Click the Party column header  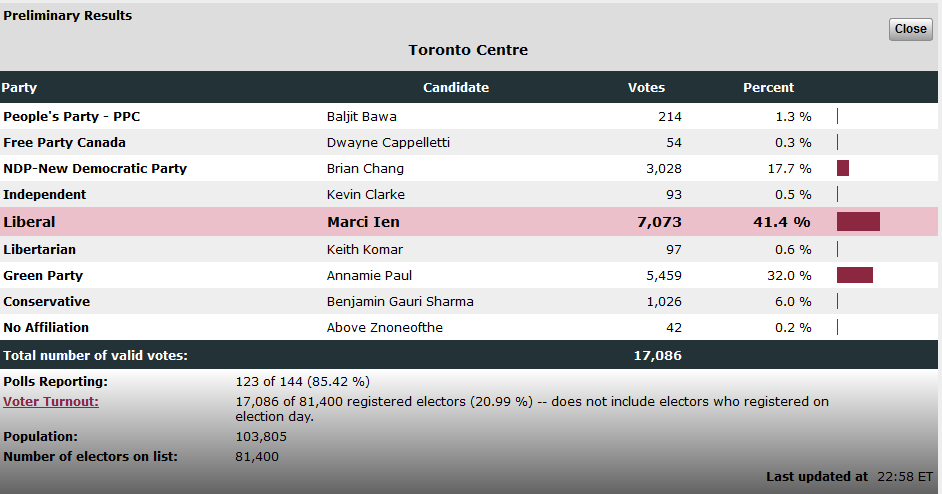tap(19, 88)
